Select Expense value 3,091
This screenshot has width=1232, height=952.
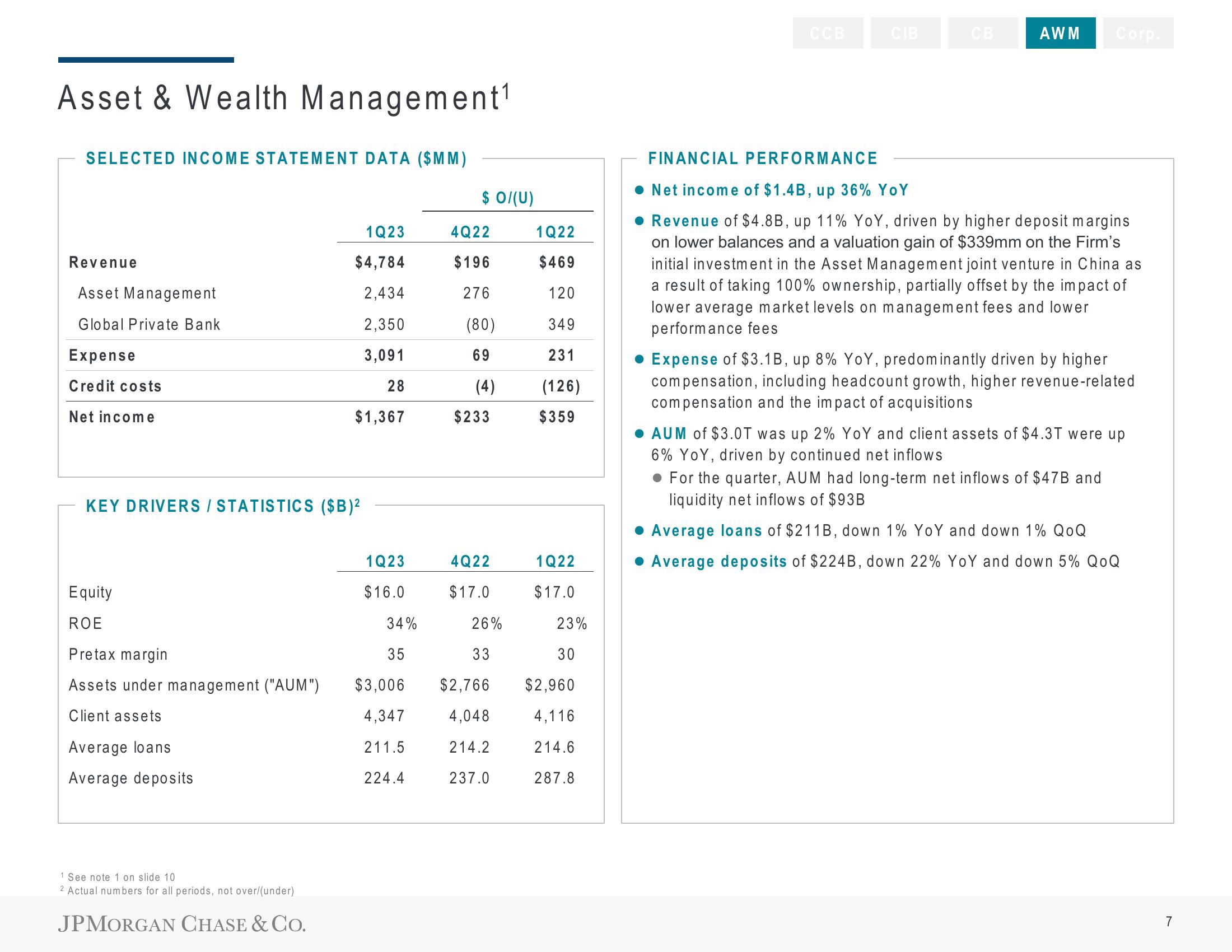(384, 355)
